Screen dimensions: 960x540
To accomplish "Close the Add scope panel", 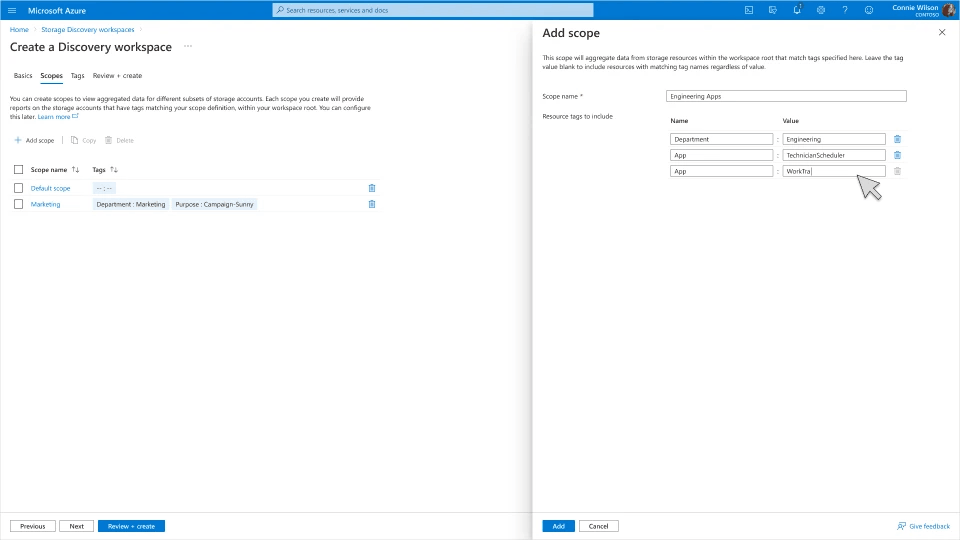I will (x=942, y=32).
